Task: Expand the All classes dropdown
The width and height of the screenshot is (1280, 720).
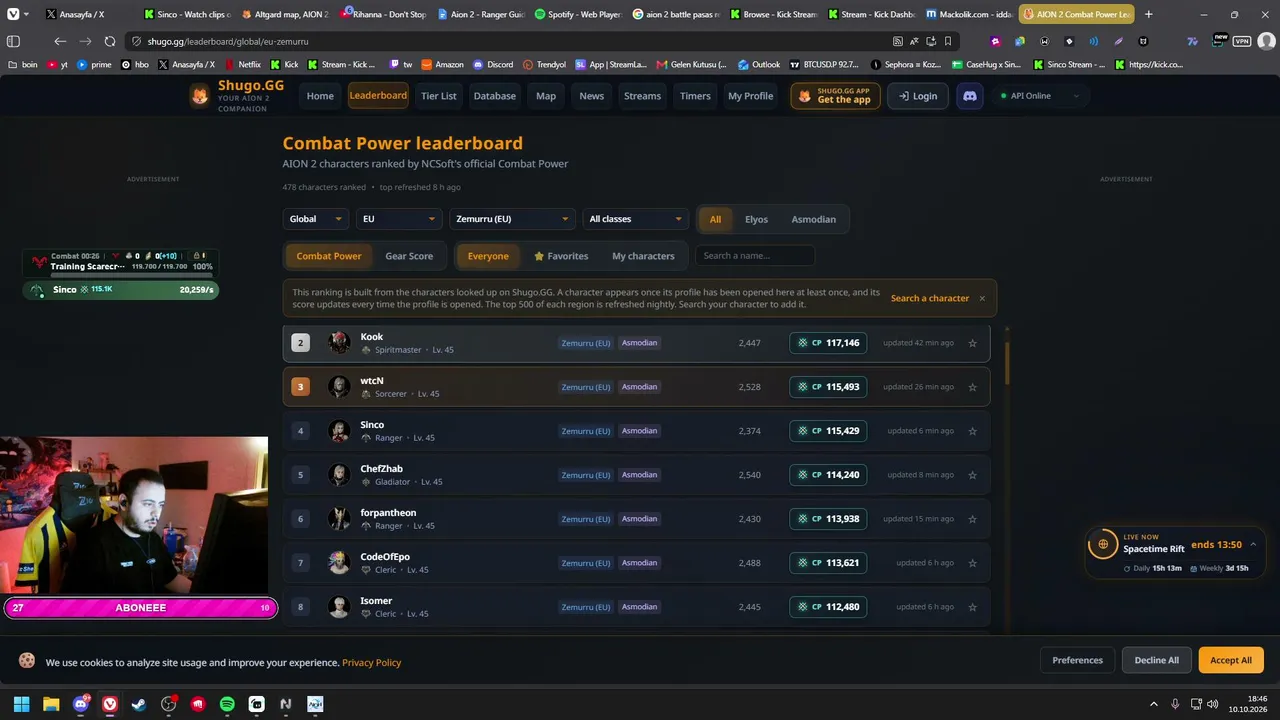Action: coord(636,219)
